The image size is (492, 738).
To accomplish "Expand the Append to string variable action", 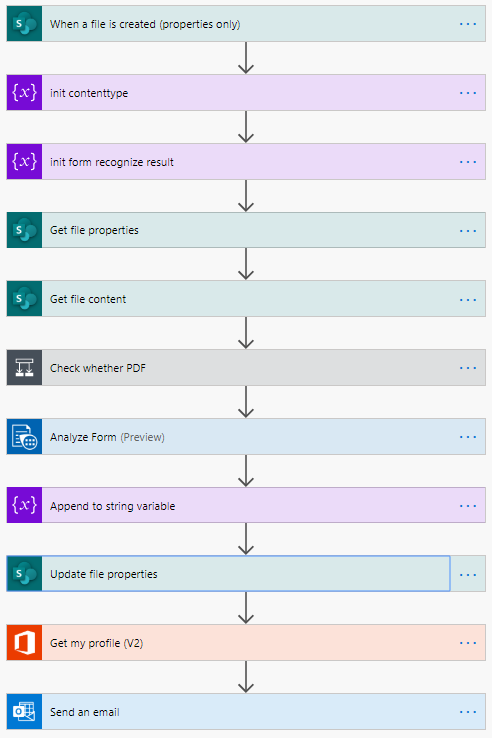I will pos(246,505).
